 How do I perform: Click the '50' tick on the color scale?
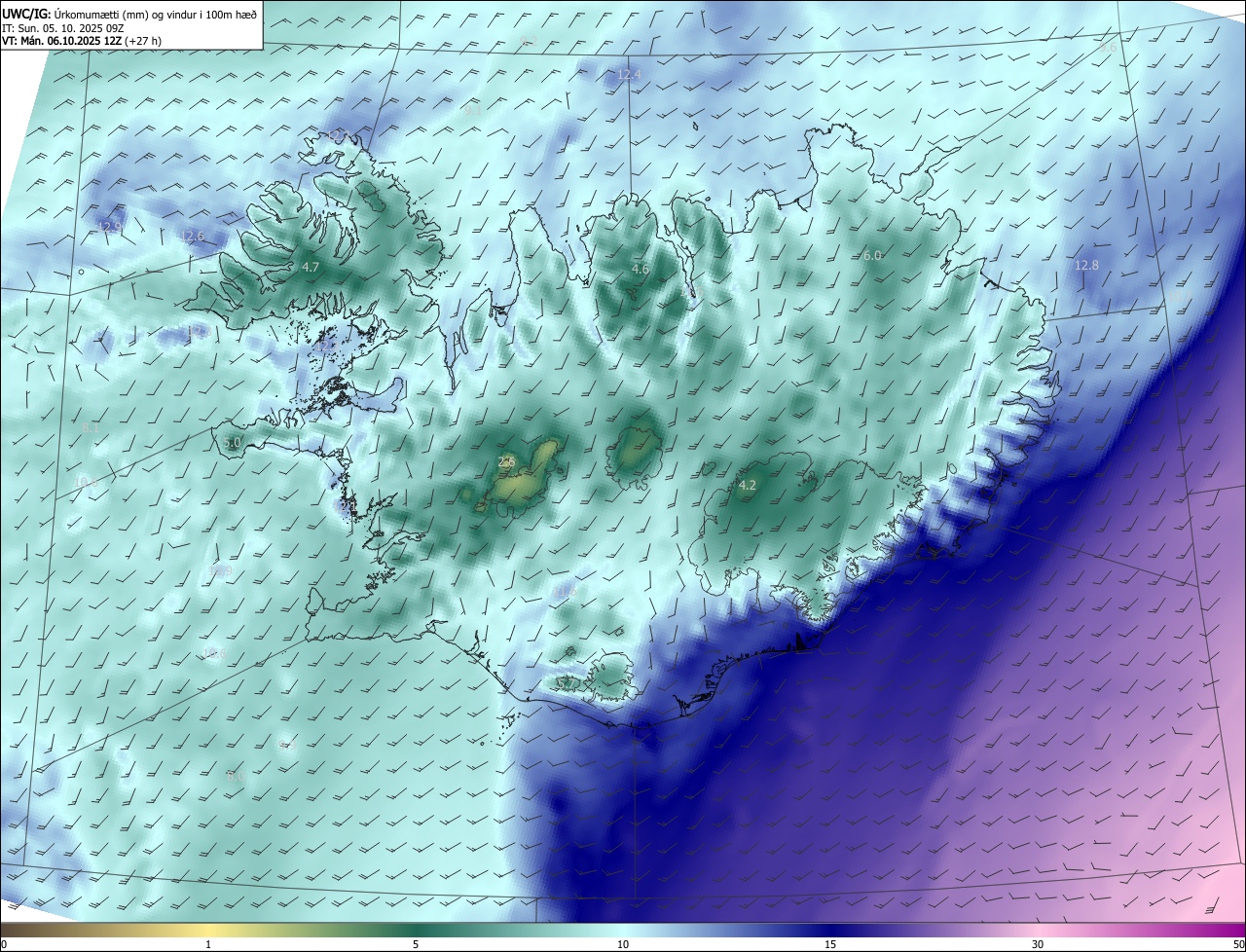(1238, 944)
